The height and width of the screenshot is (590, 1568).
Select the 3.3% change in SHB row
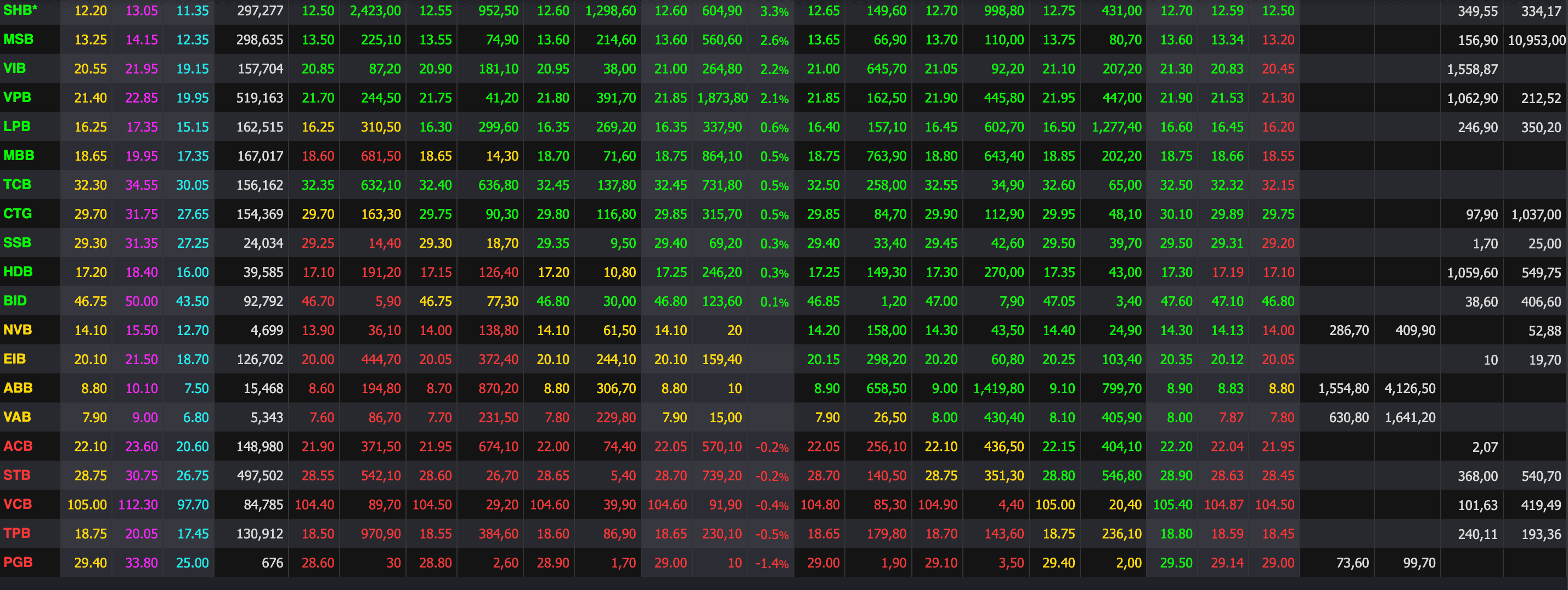[x=774, y=11]
